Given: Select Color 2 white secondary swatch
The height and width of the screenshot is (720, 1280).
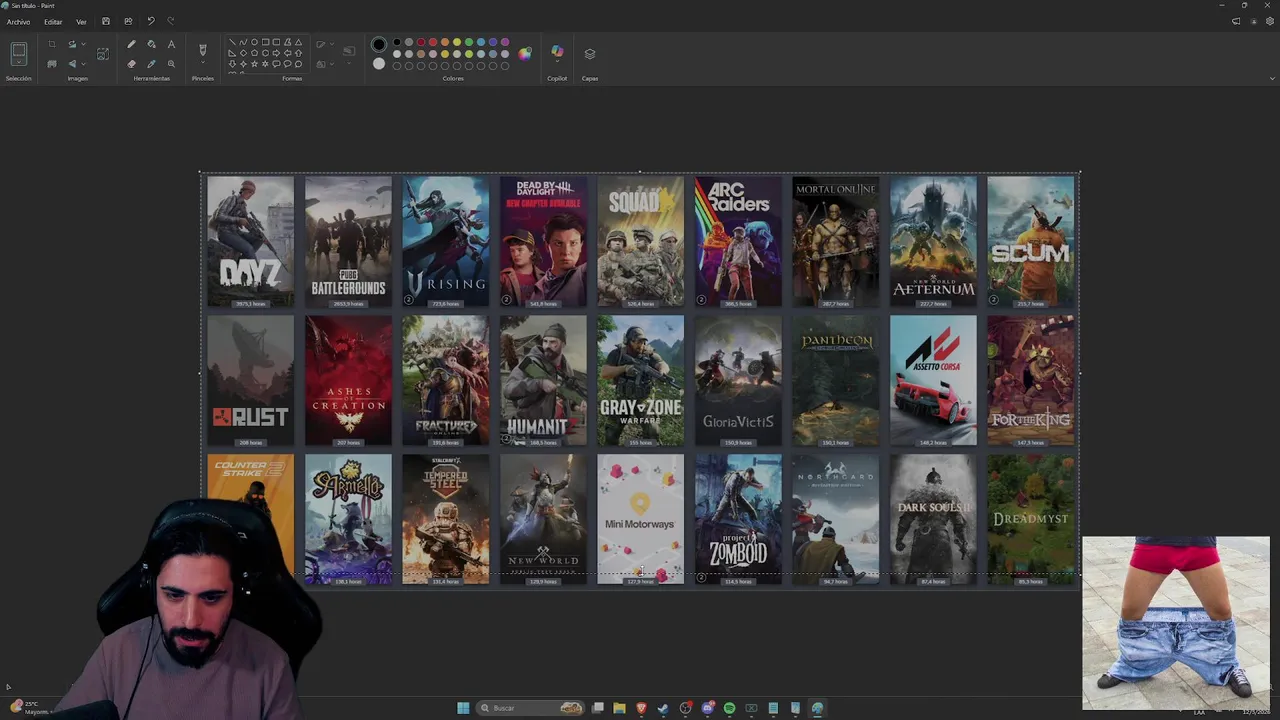Looking at the screenshot, I should click(x=379, y=63).
